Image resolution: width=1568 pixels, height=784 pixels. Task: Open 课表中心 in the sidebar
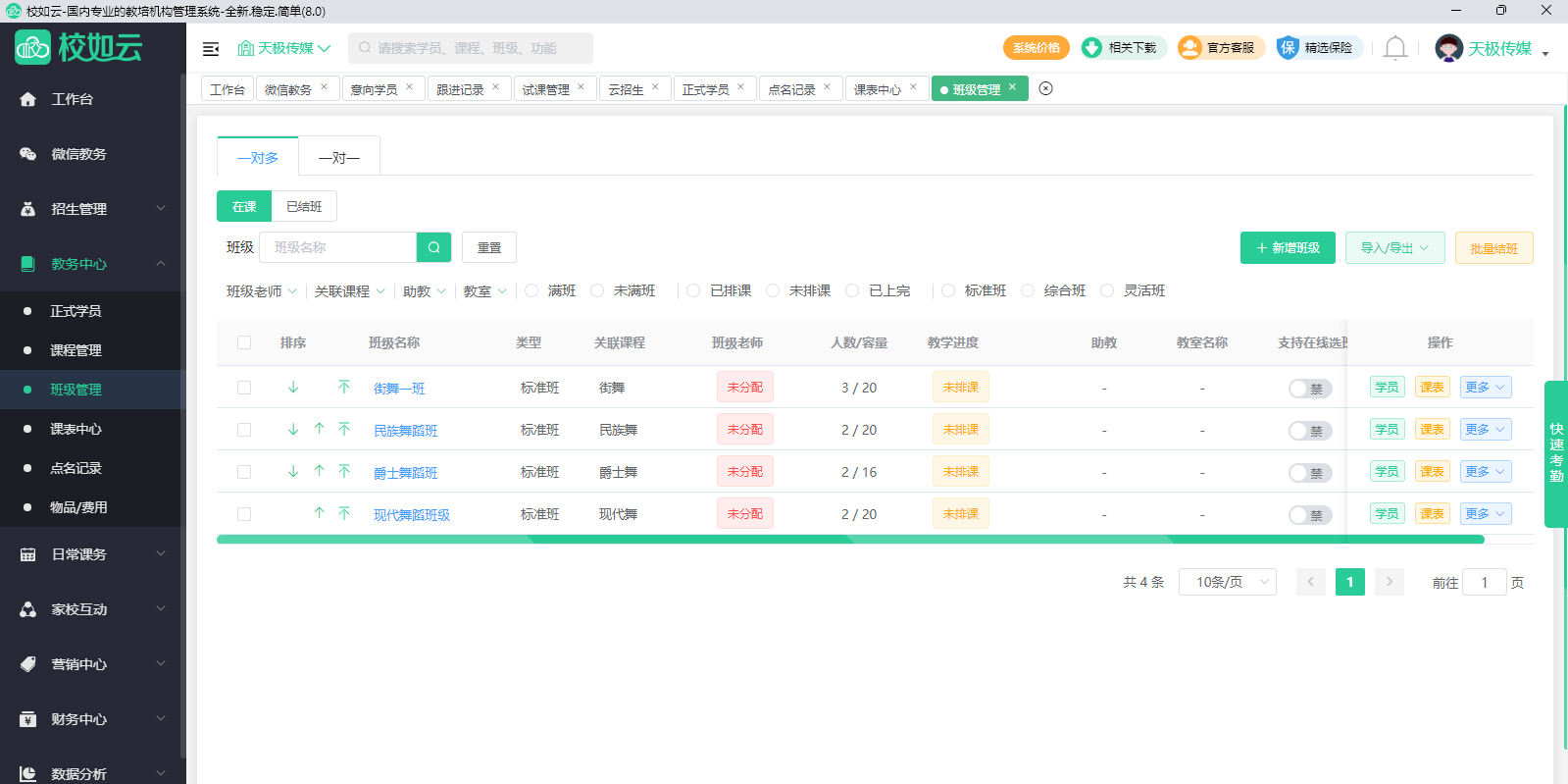[76, 429]
